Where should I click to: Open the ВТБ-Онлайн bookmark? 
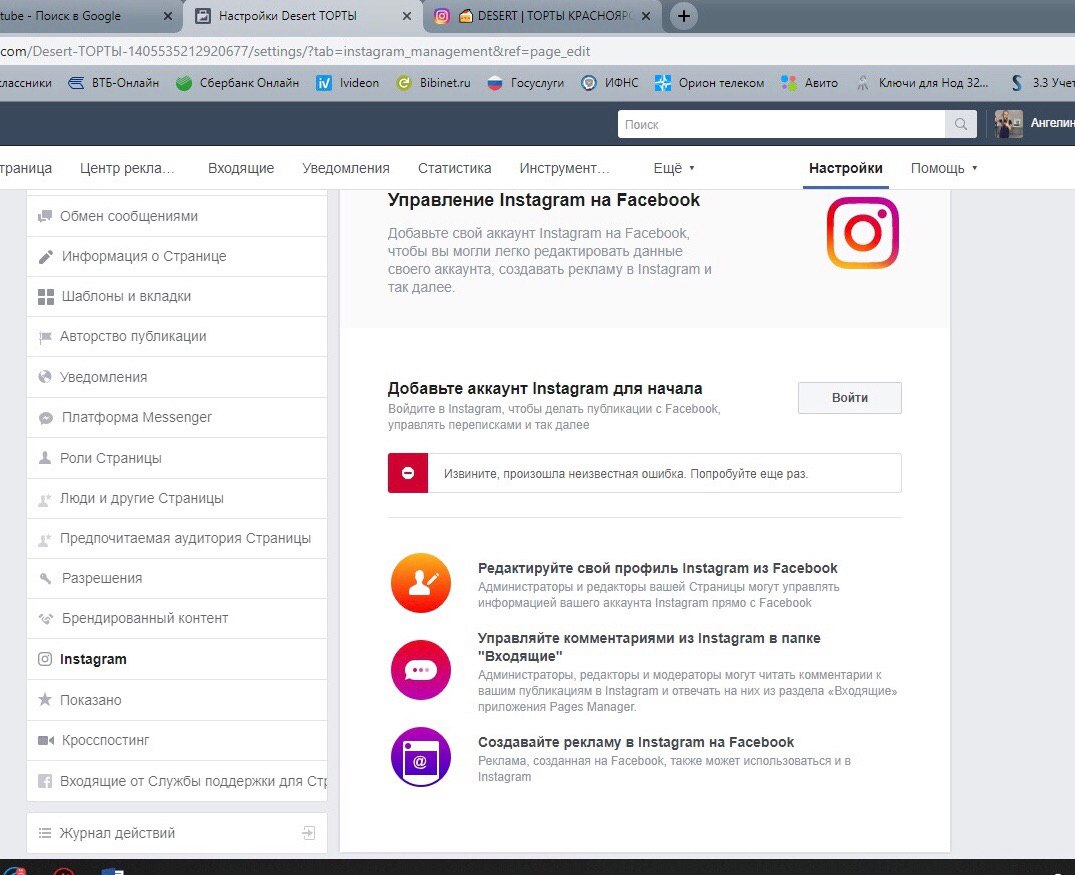(114, 83)
